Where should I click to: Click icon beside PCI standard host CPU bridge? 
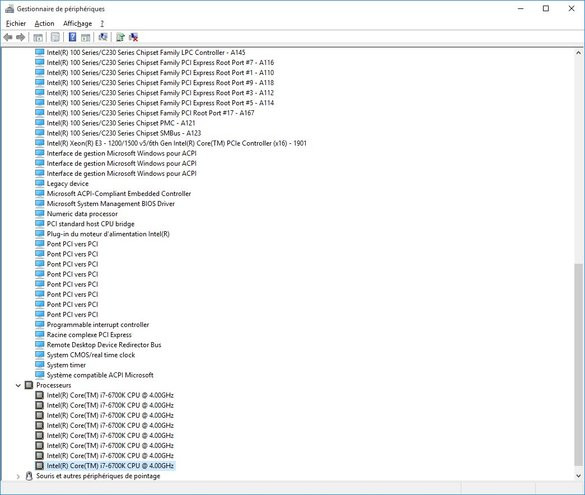40,223
